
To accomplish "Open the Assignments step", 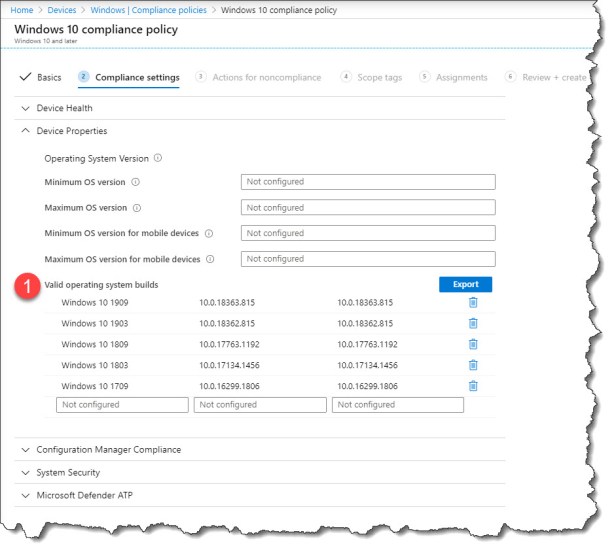I will [453, 77].
